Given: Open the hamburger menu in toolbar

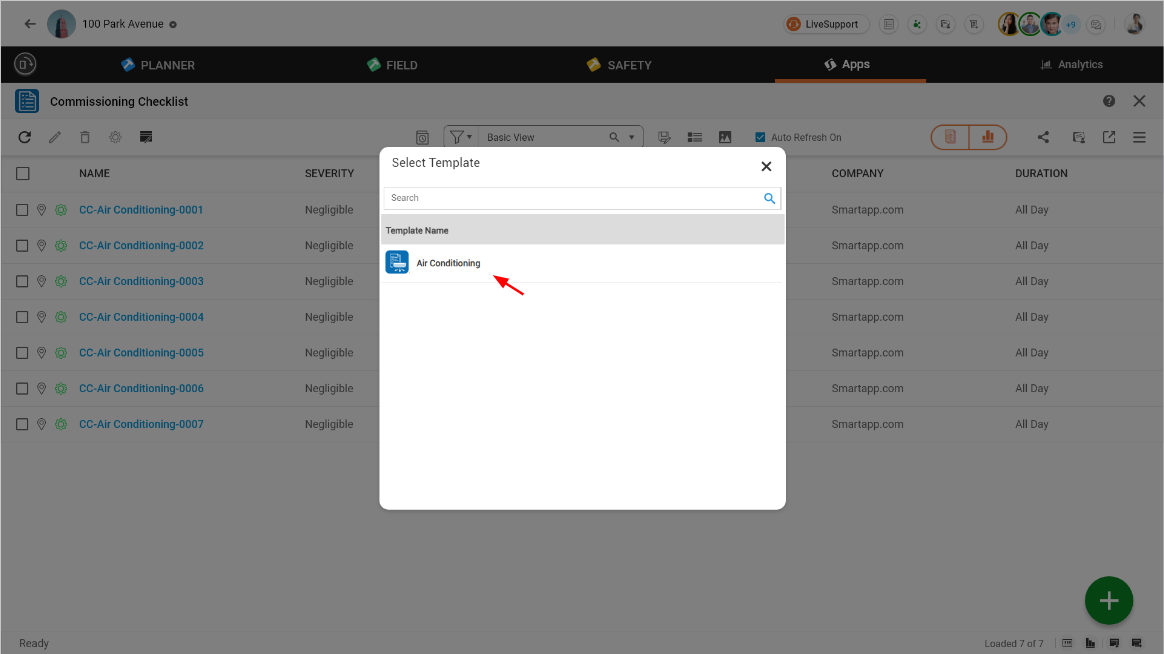Looking at the screenshot, I should click(x=1140, y=137).
